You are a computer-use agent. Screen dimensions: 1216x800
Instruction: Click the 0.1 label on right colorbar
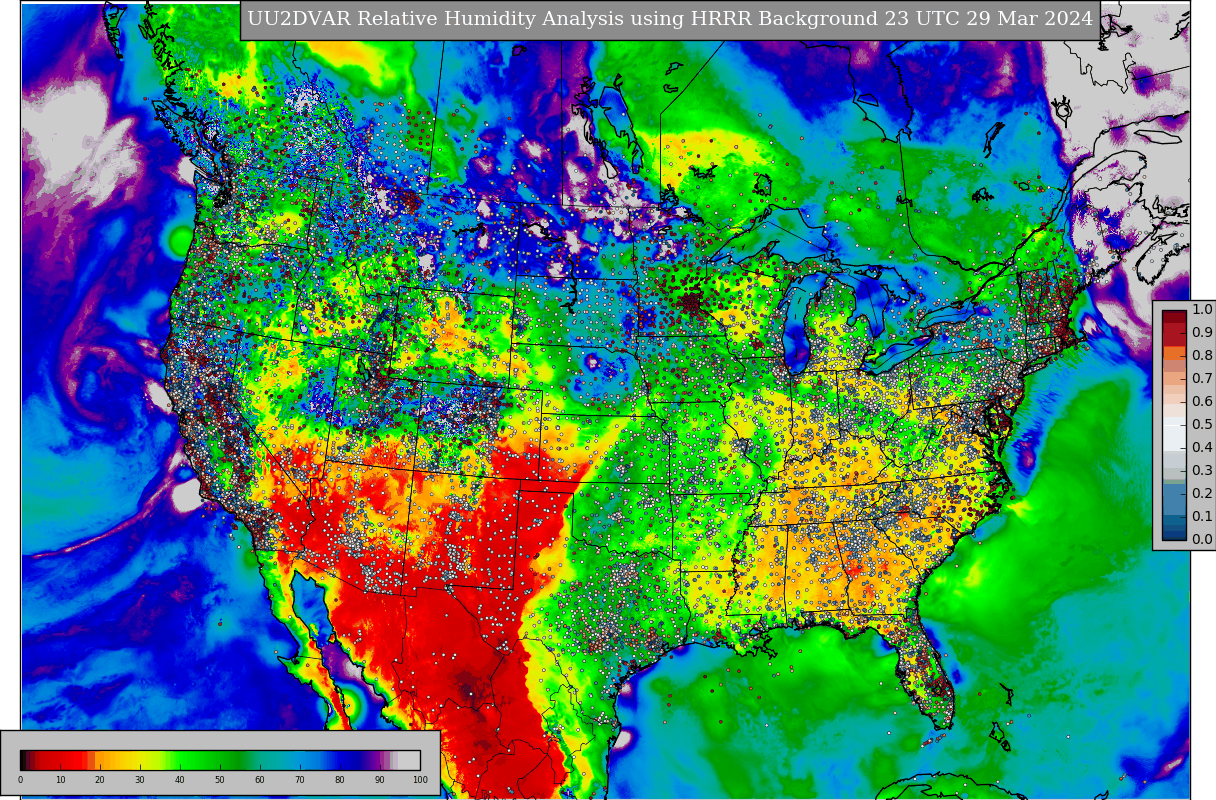1202,516
